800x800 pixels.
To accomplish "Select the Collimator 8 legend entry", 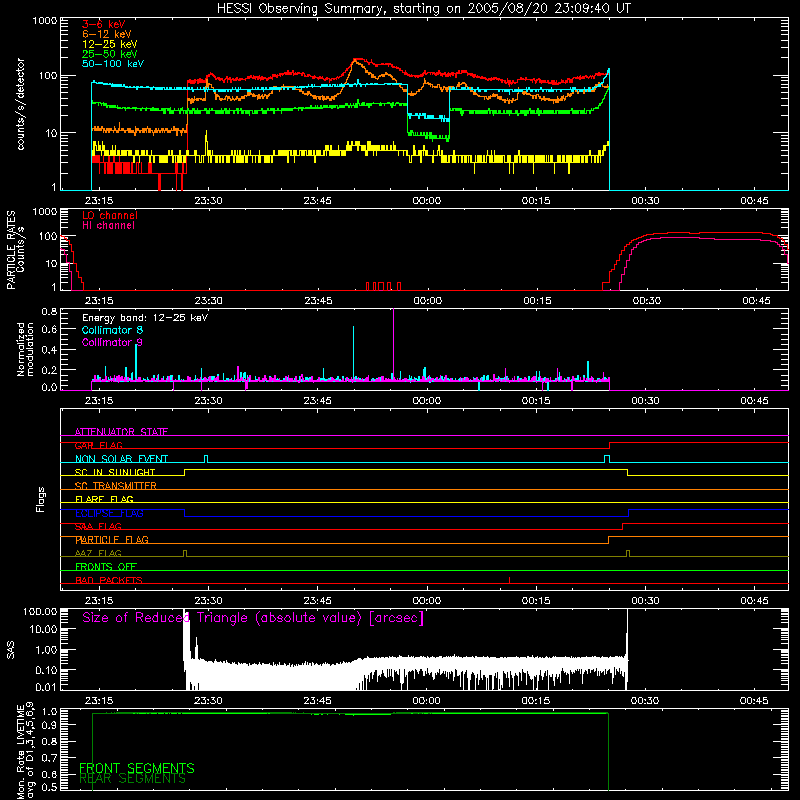I will point(112,330).
